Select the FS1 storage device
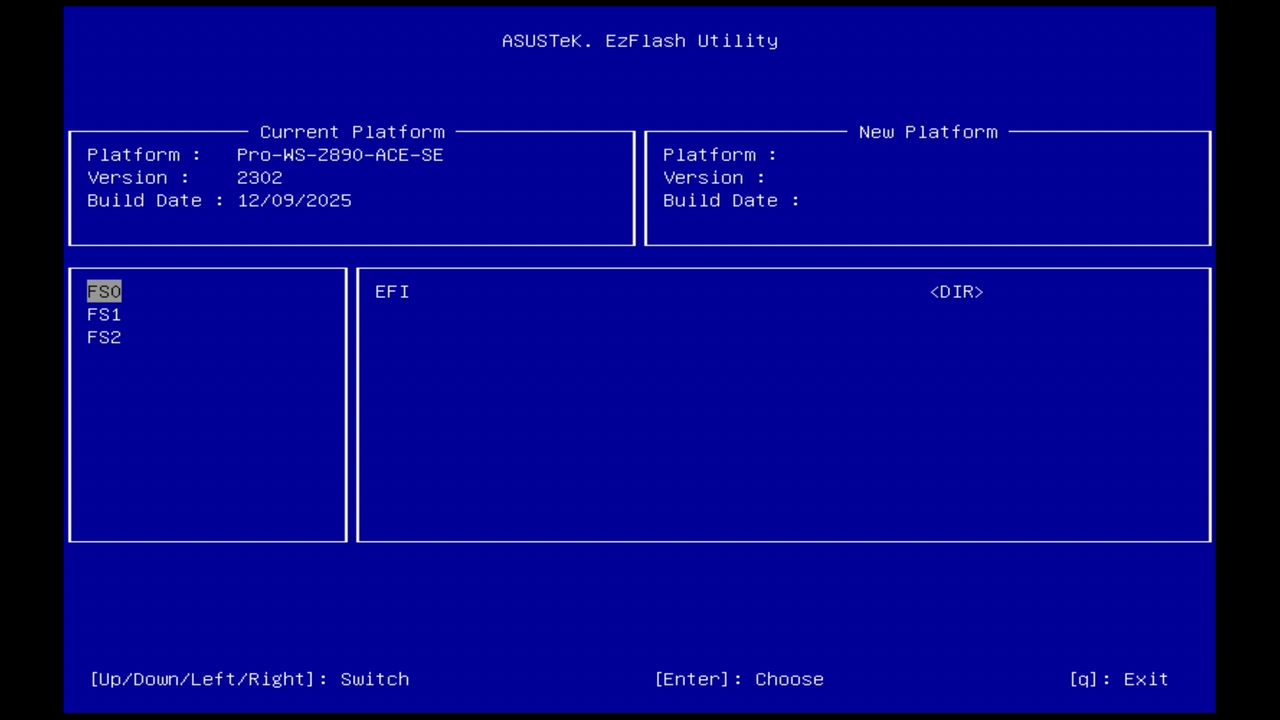1280x720 pixels. 104,314
